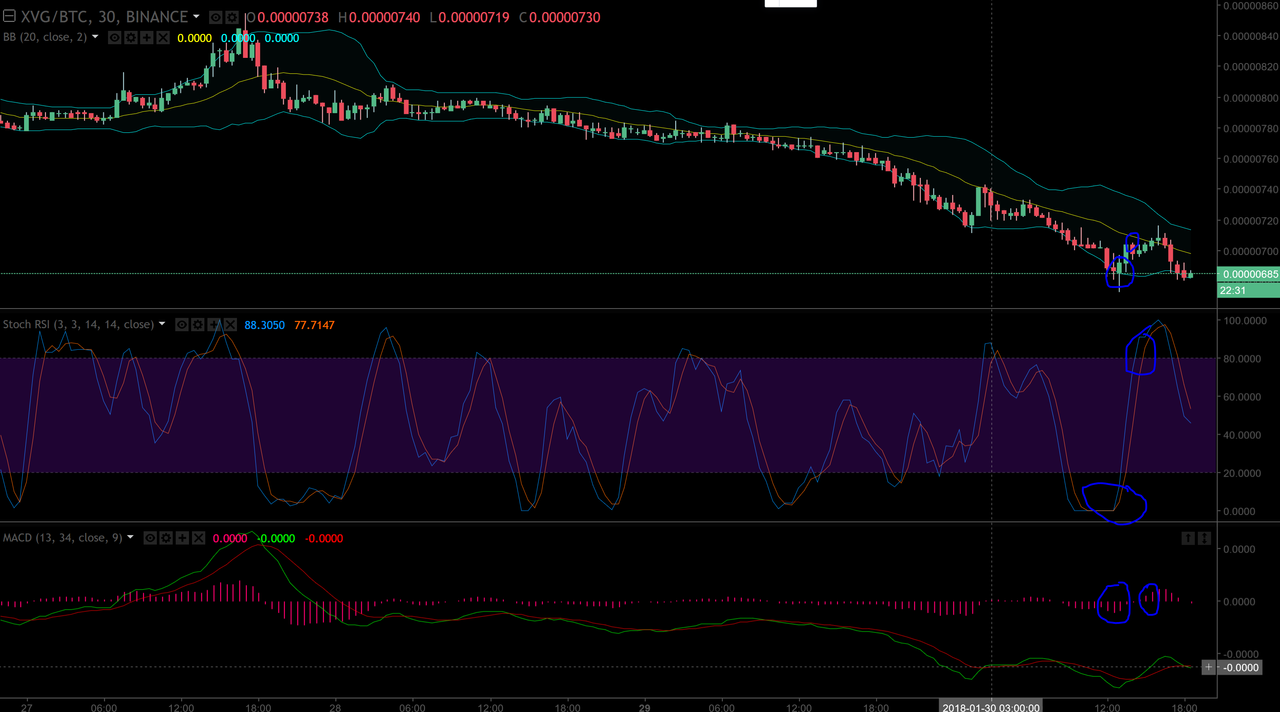1280x712 pixels.
Task: Open the XVG/BTC symbol dropdown arrow
Action: coord(196,17)
